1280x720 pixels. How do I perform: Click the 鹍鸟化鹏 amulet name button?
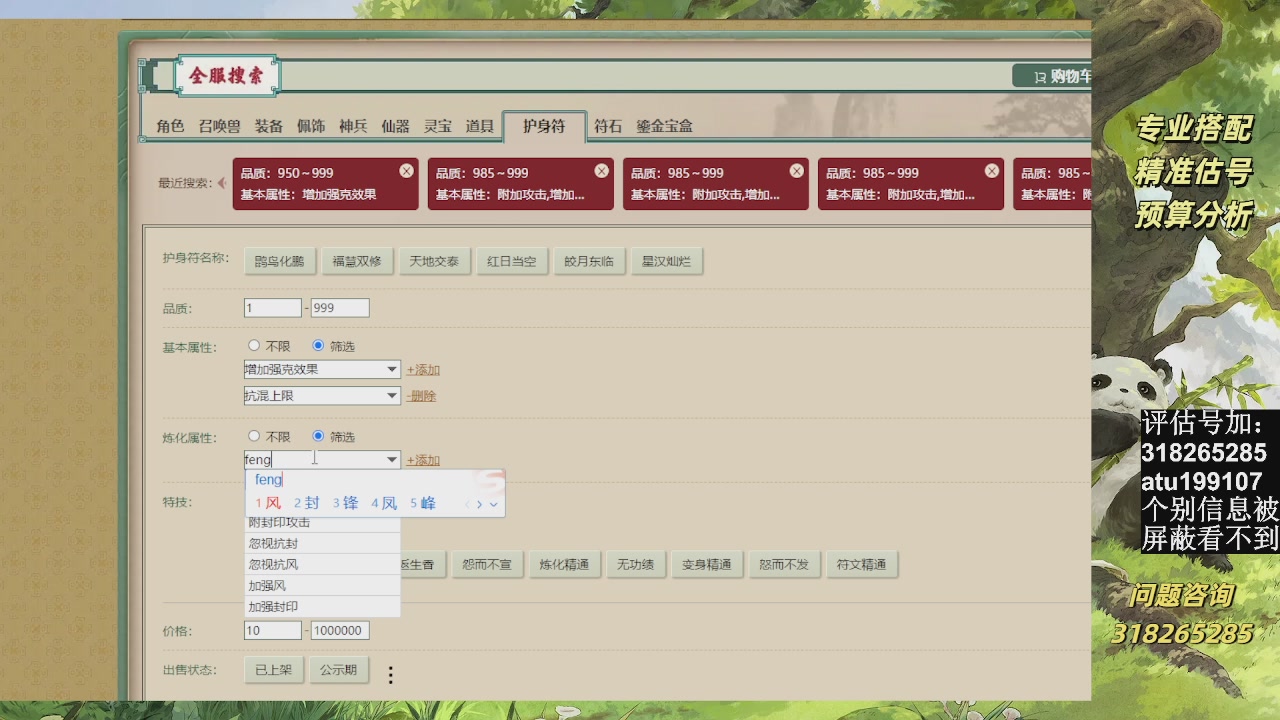[x=279, y=262]
